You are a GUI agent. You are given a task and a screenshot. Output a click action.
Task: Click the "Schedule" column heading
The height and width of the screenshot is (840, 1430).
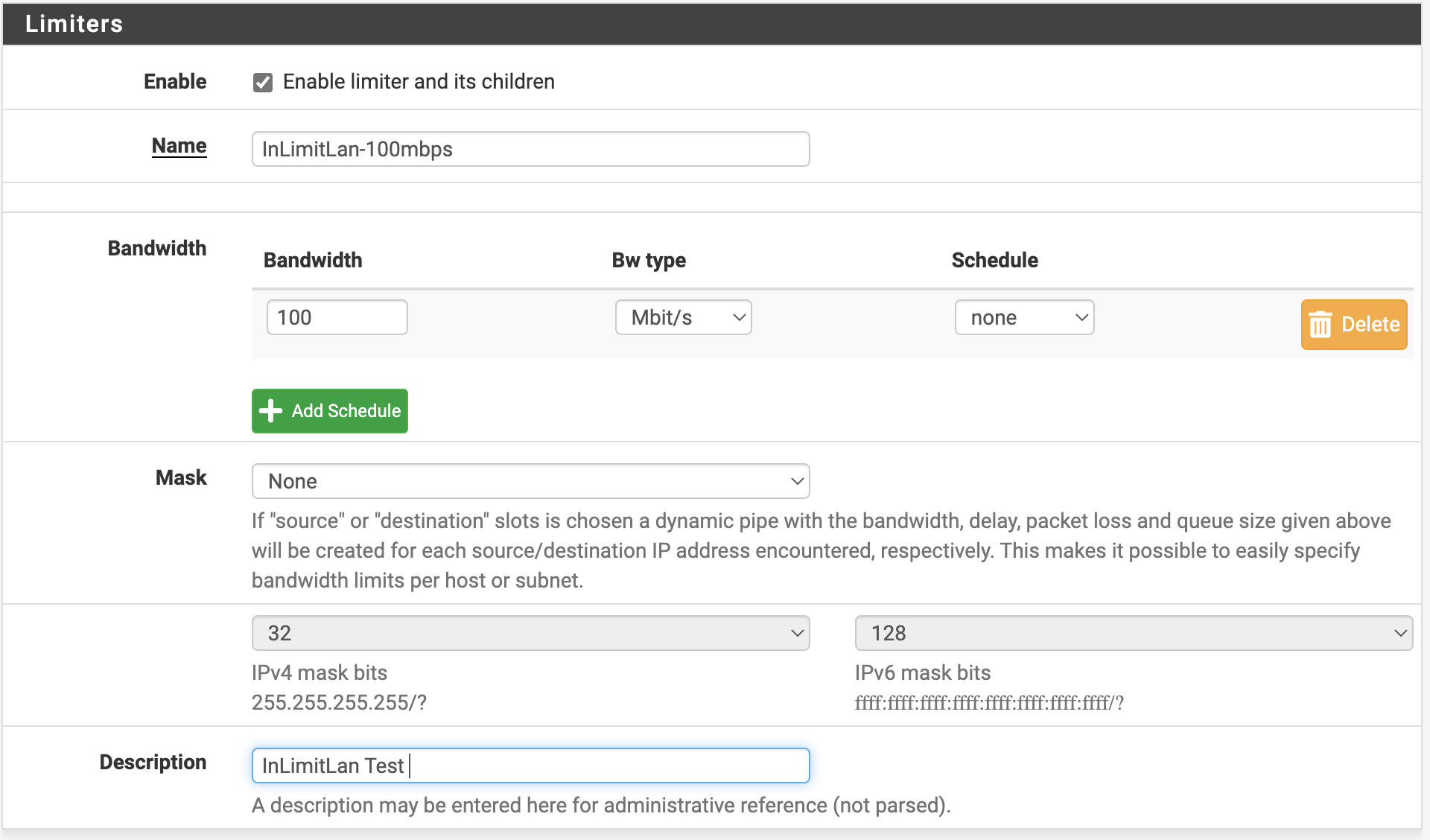click(994, 261)
